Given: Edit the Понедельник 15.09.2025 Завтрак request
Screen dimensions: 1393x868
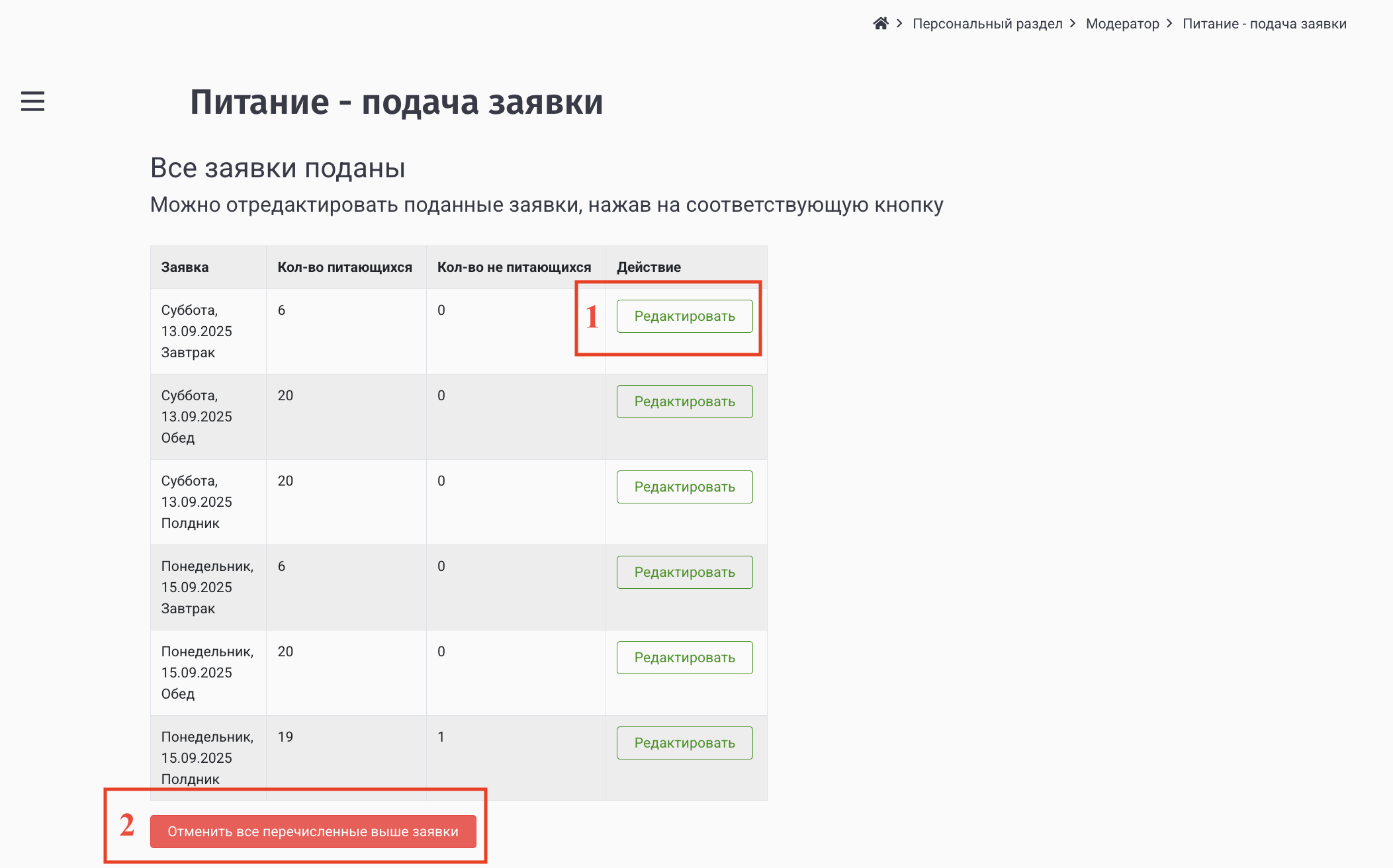Looking at the screenshot, I should [x=684, y=572].
